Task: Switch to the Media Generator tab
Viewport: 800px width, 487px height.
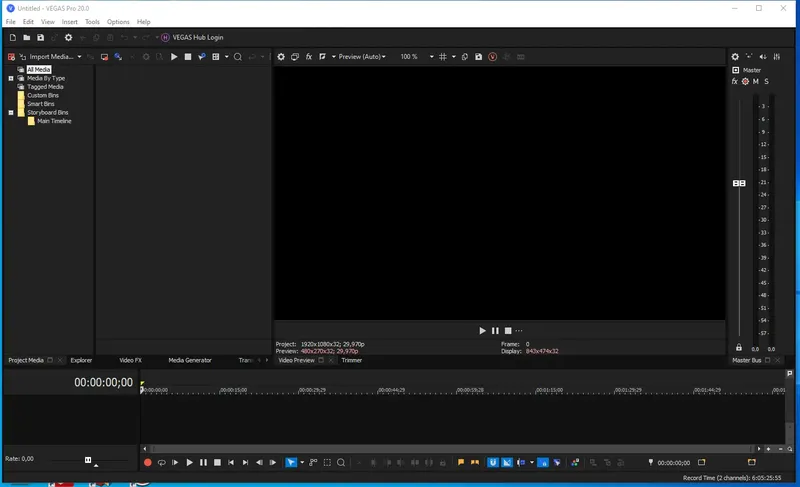Action: tap(190, 360)
